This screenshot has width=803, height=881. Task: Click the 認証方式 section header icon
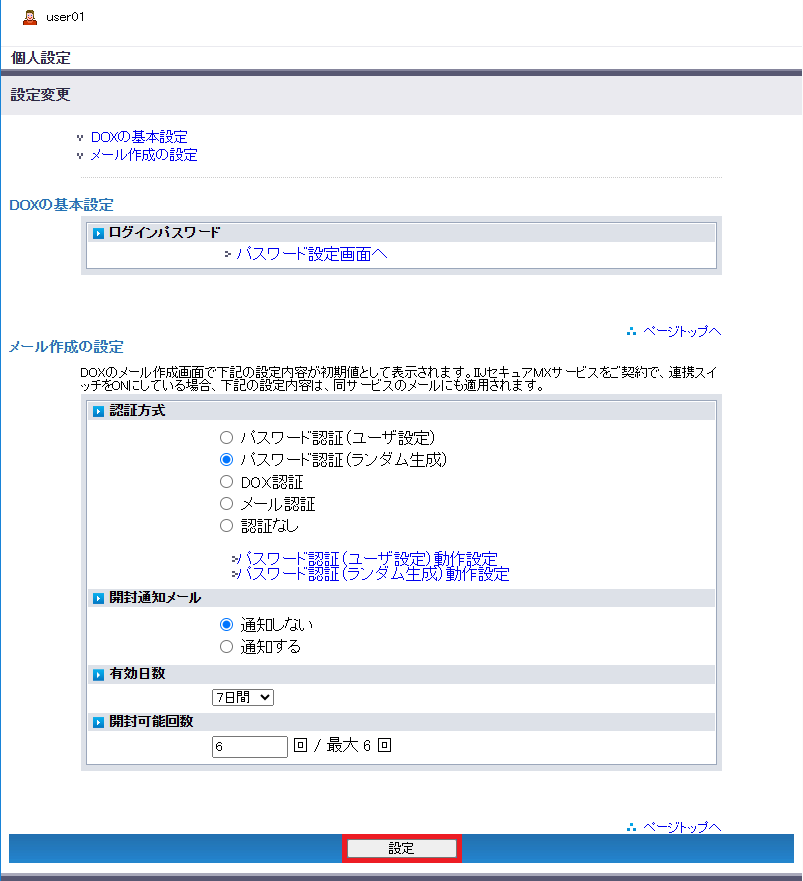pos(98,411)
